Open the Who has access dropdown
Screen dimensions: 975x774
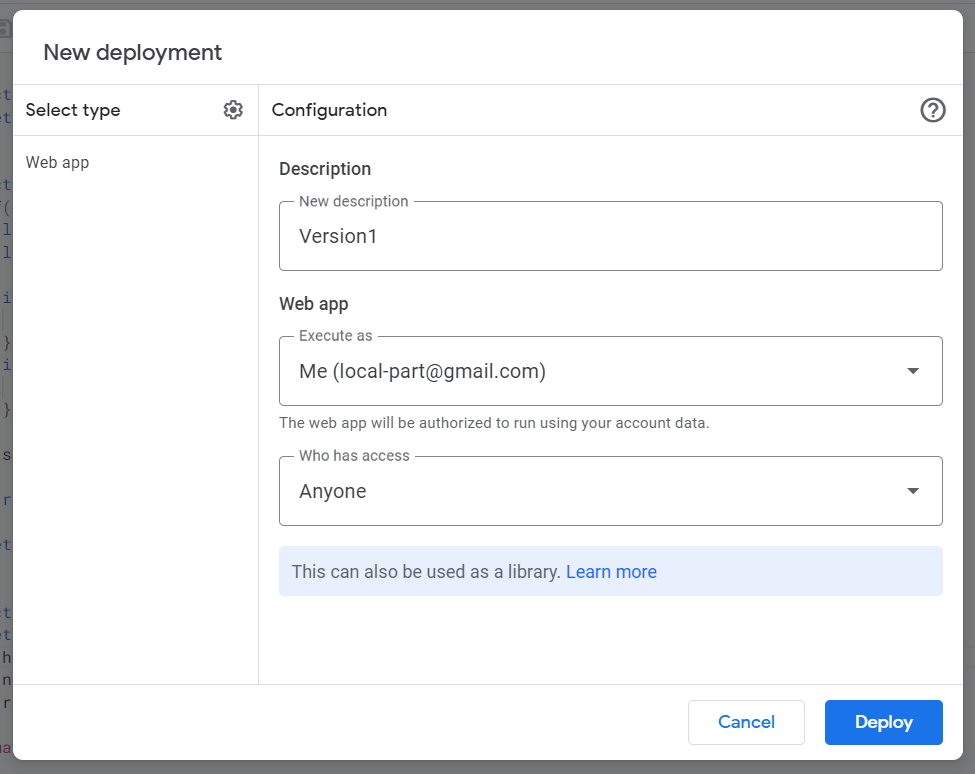point(611,491)
